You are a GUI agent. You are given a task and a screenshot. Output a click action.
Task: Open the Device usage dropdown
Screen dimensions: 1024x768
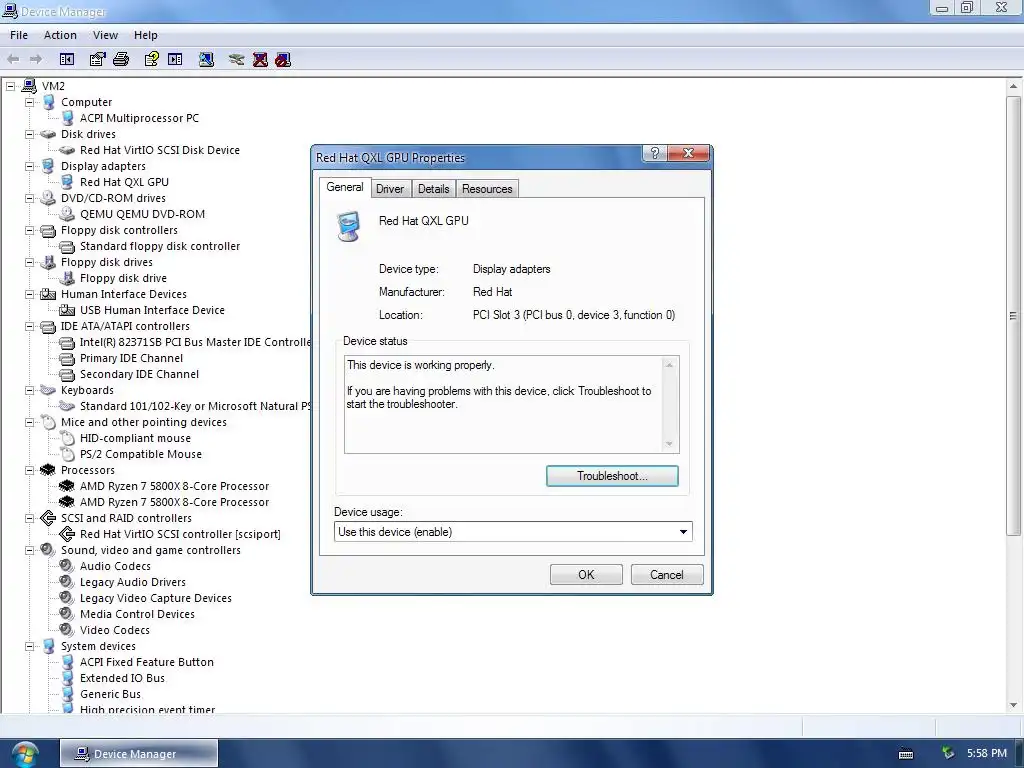tap(683, 532)
